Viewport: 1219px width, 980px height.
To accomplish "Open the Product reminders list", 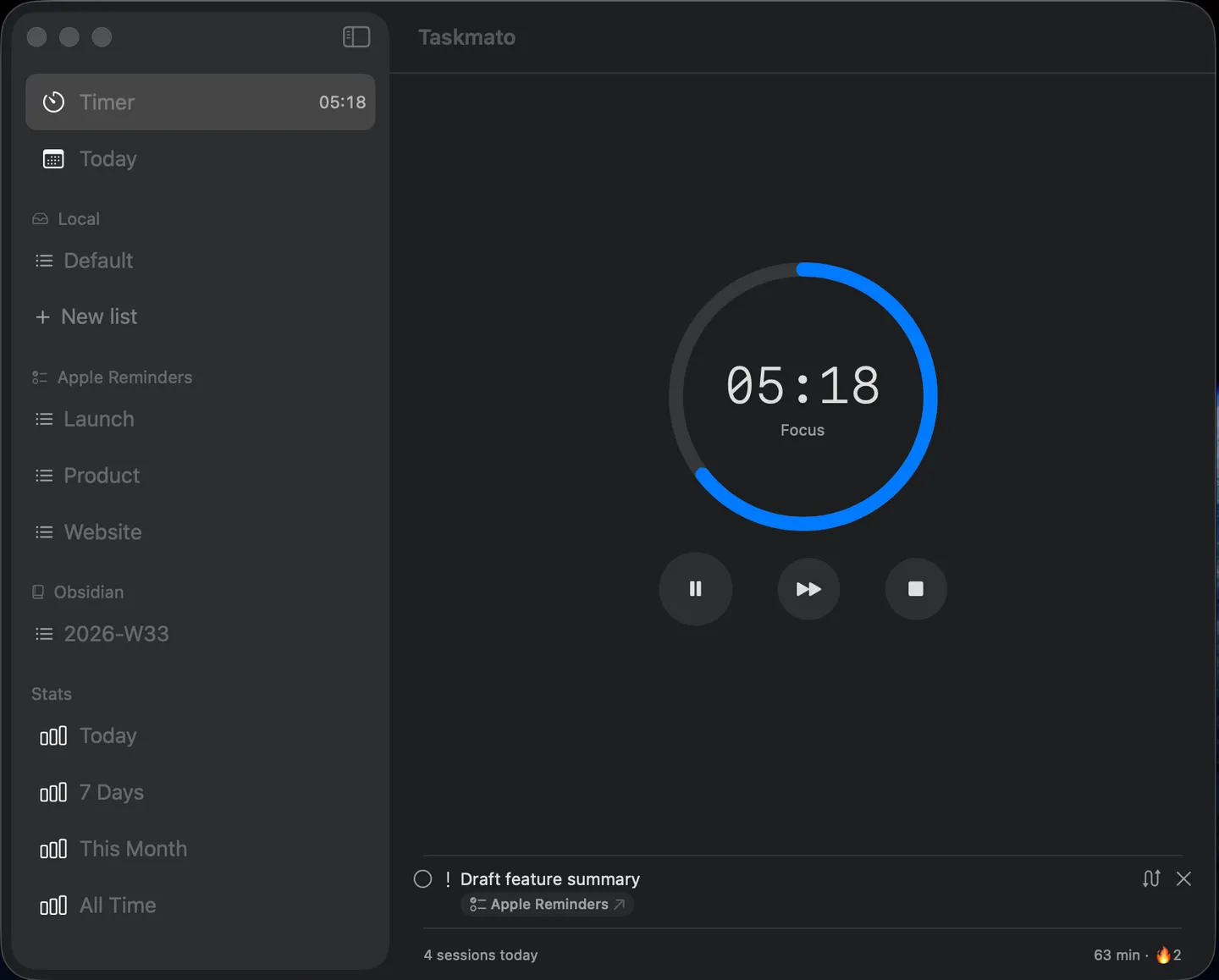I will [x=201, y=476].
